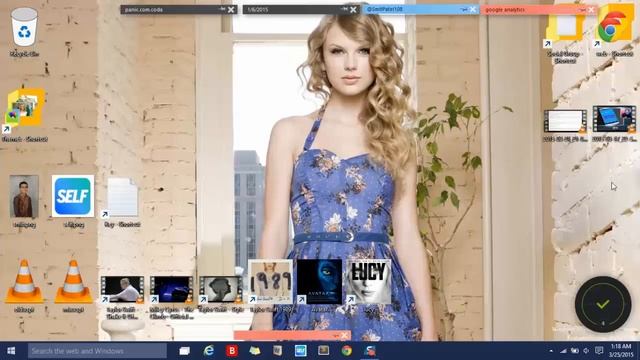Select the laptop video file at right
Screen dimensions: 640x360
point(614,119)
